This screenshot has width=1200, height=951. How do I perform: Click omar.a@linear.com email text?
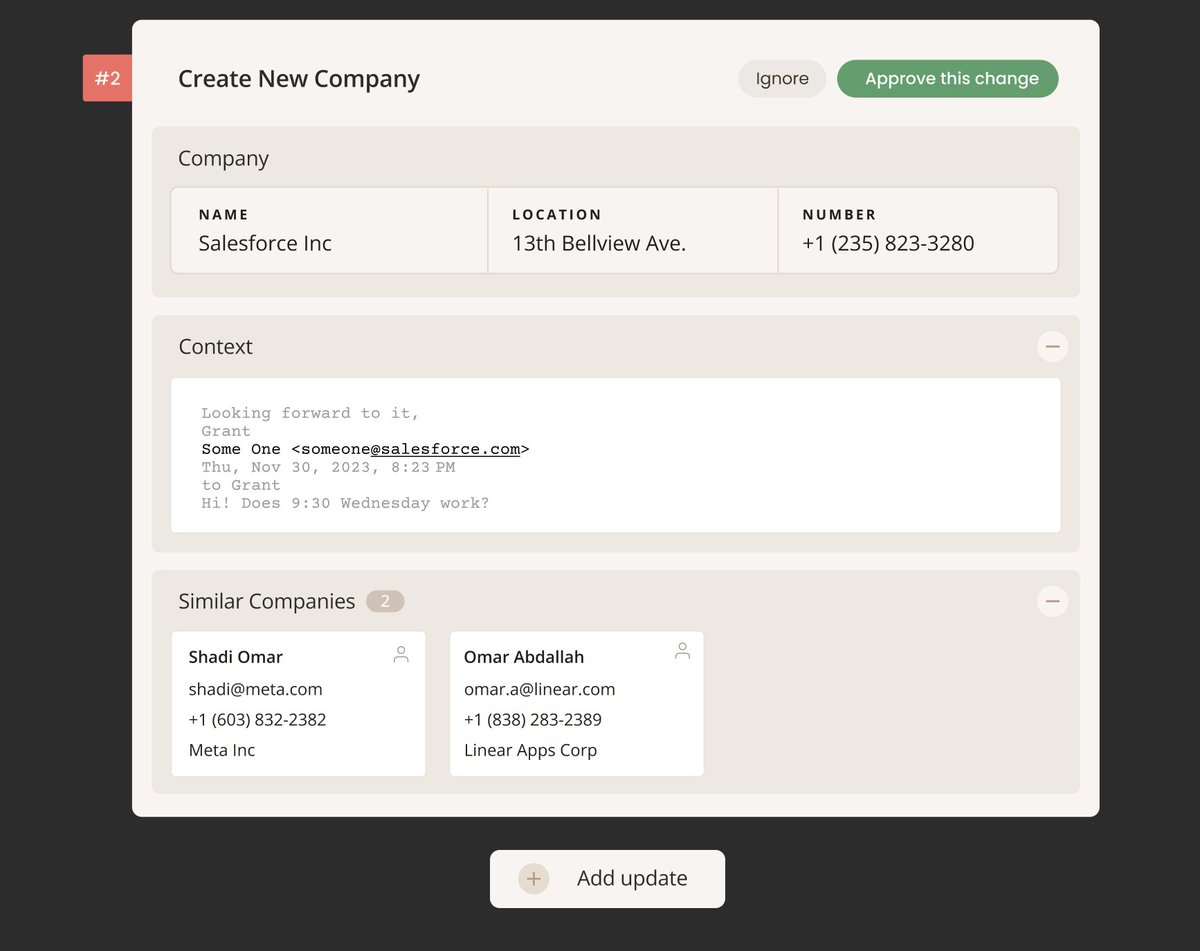(540, 689)
